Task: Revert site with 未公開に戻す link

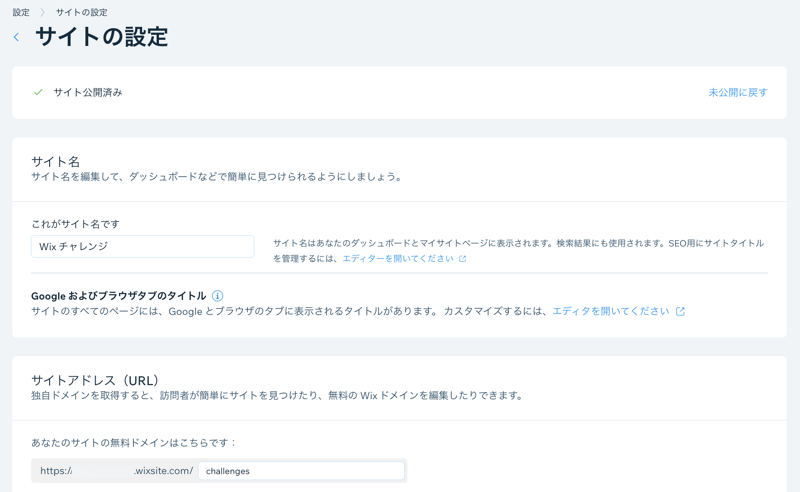Action: (x=737, y=92)
